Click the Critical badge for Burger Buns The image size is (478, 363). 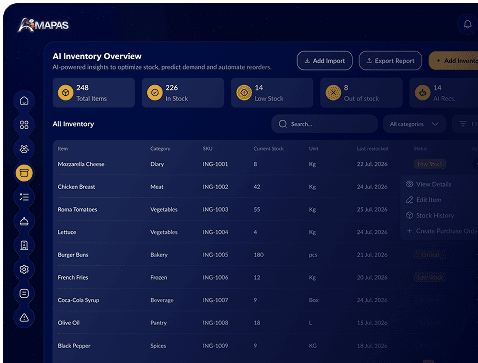click(x=430, y=255)
